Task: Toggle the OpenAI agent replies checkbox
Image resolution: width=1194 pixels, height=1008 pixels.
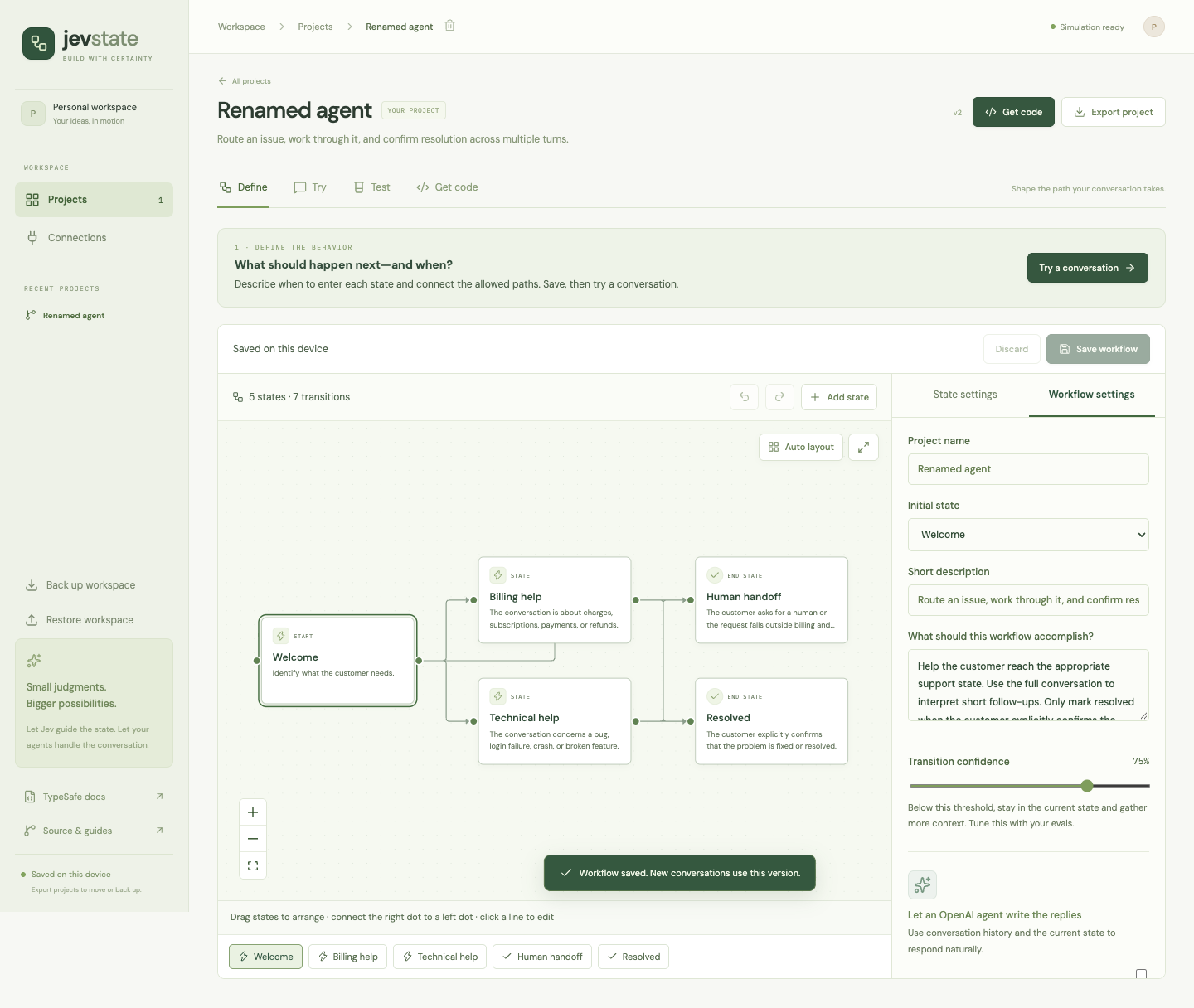Action: pos(1141,974)
